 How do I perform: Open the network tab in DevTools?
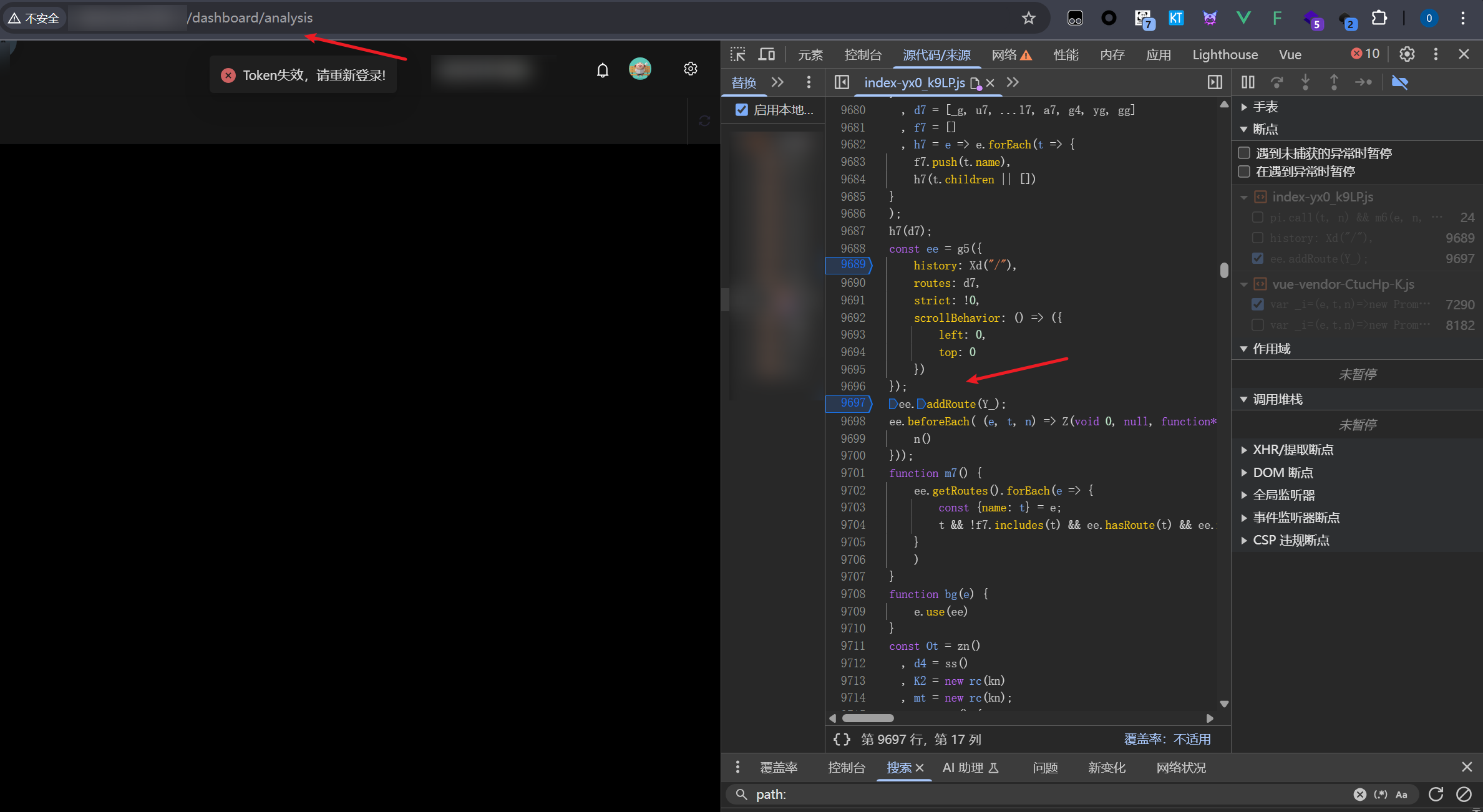click(1004, 55)
